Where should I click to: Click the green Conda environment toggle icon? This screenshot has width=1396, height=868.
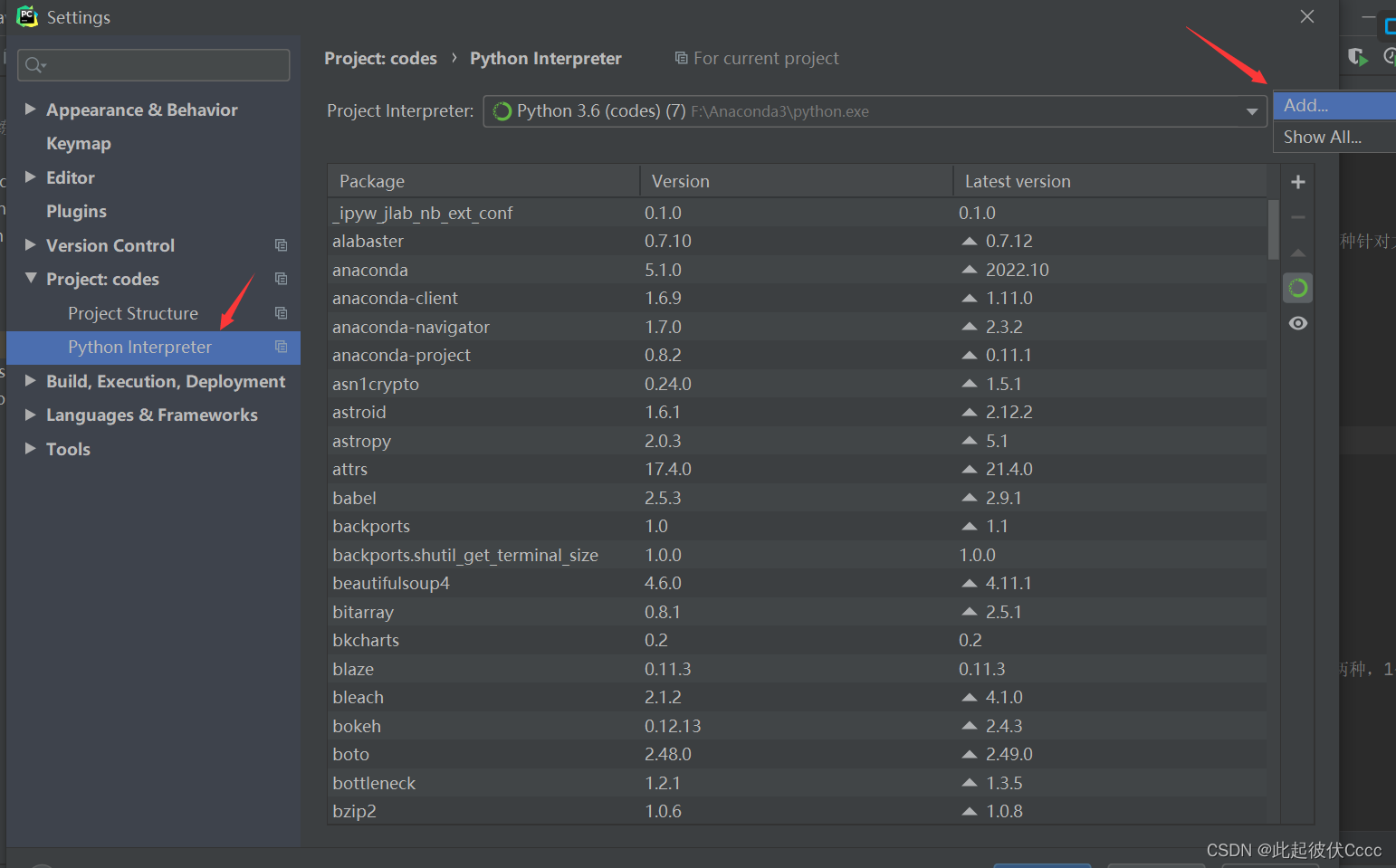[1297, 288]
